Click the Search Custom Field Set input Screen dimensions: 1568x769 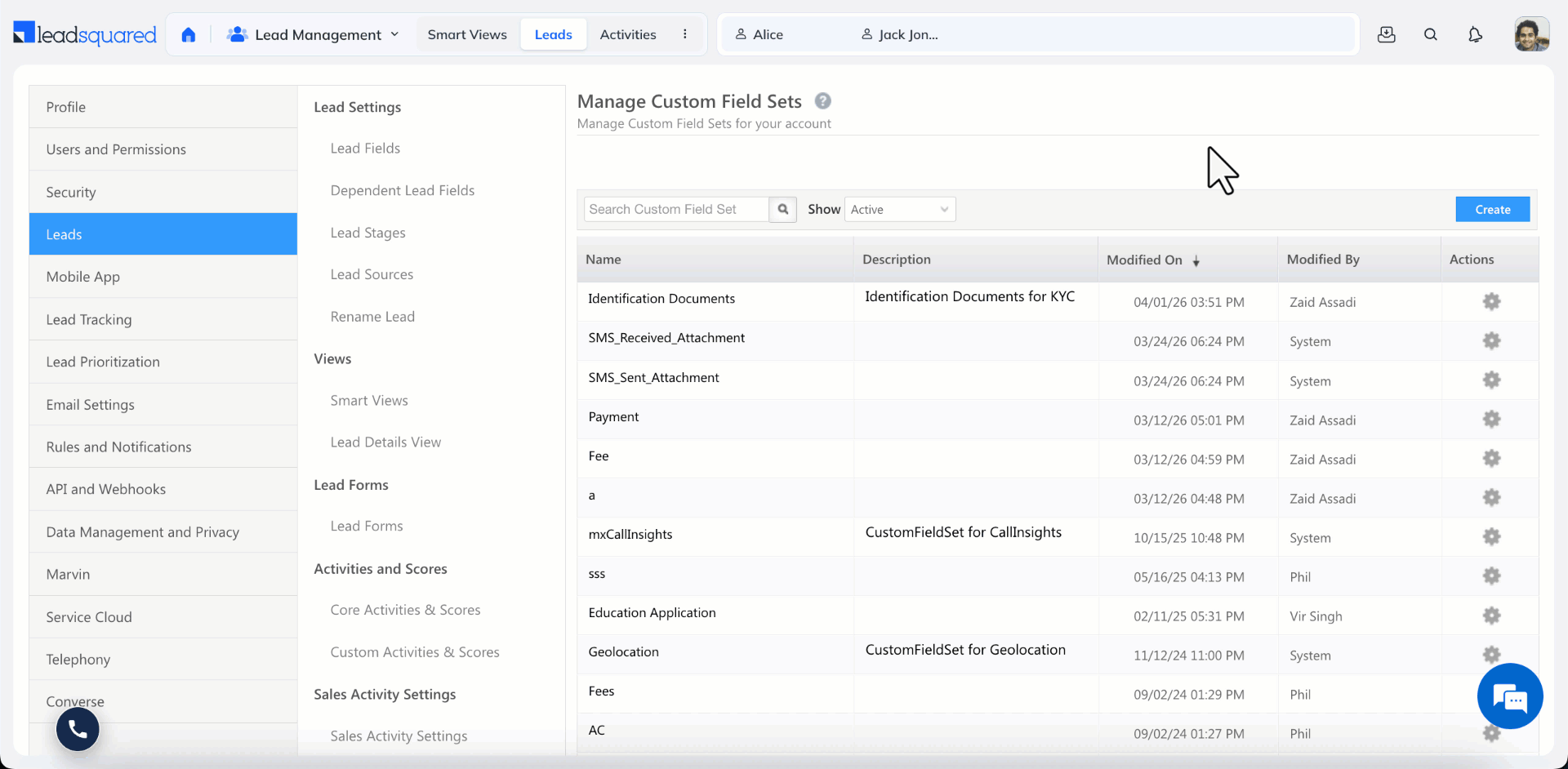click(x=676, y=210)
